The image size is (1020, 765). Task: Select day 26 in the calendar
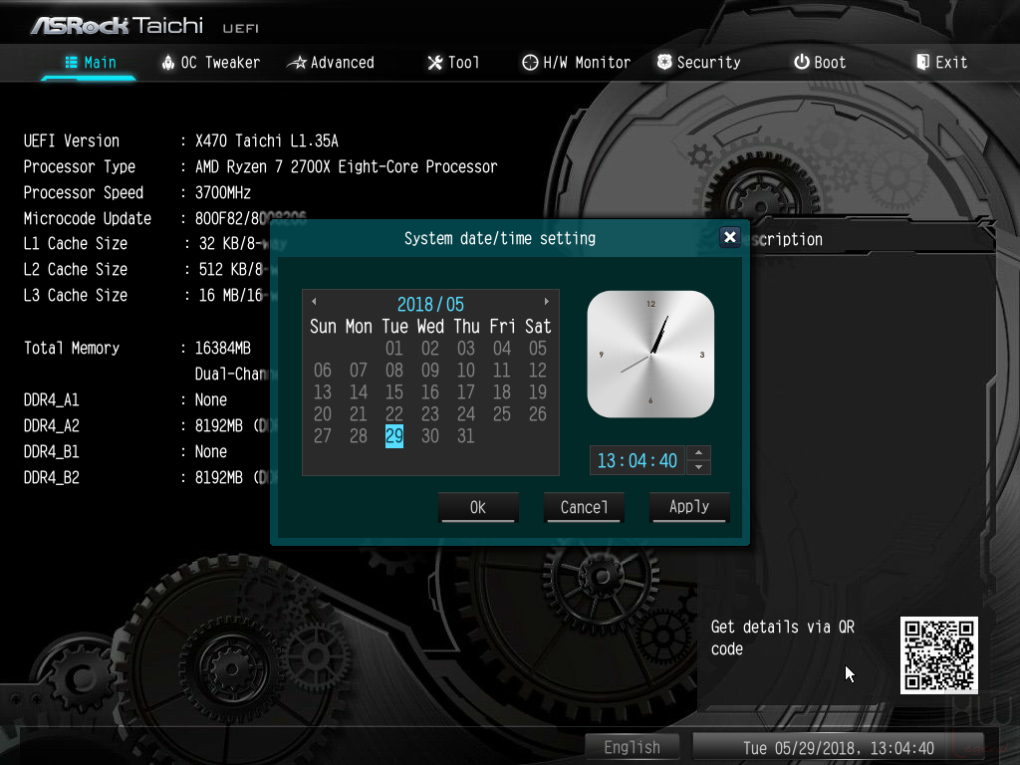537,414
